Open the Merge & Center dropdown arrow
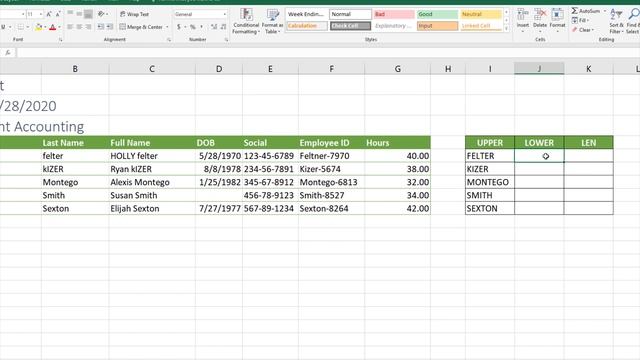 pos(167,27)
